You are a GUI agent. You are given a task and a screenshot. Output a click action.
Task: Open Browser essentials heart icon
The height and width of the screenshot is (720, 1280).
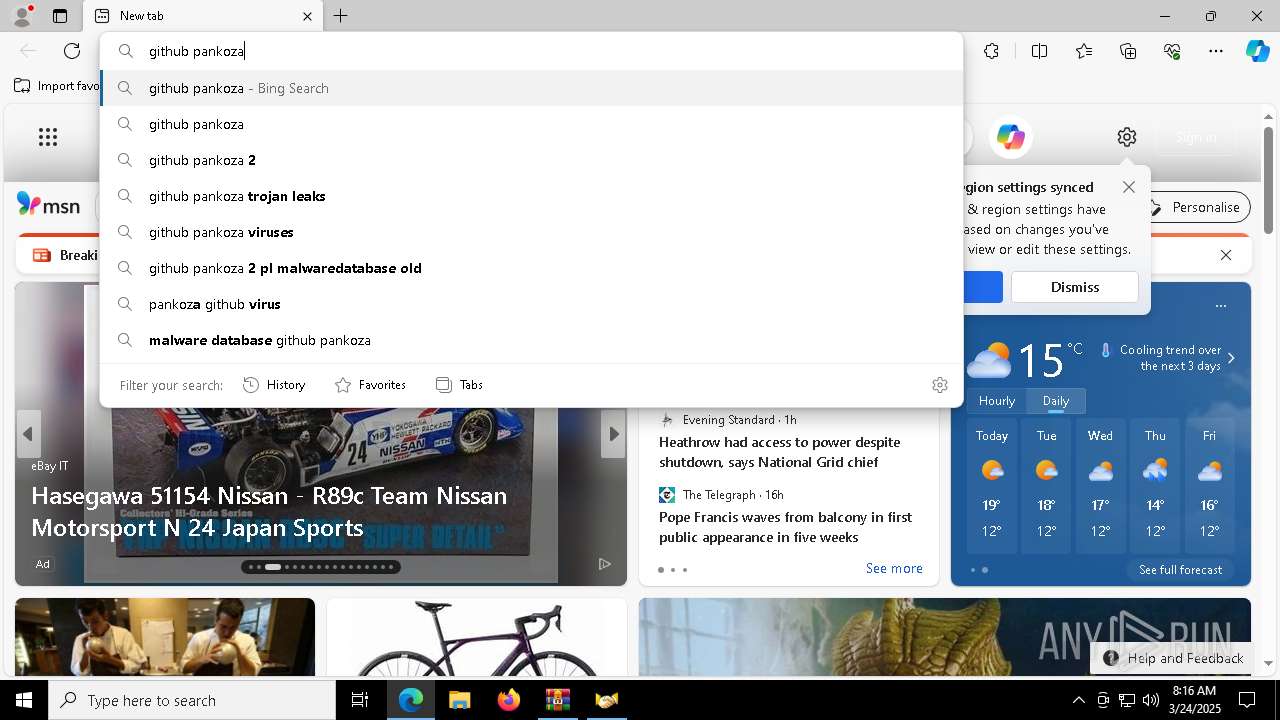pyautogui.click(x=1172, y=51)
